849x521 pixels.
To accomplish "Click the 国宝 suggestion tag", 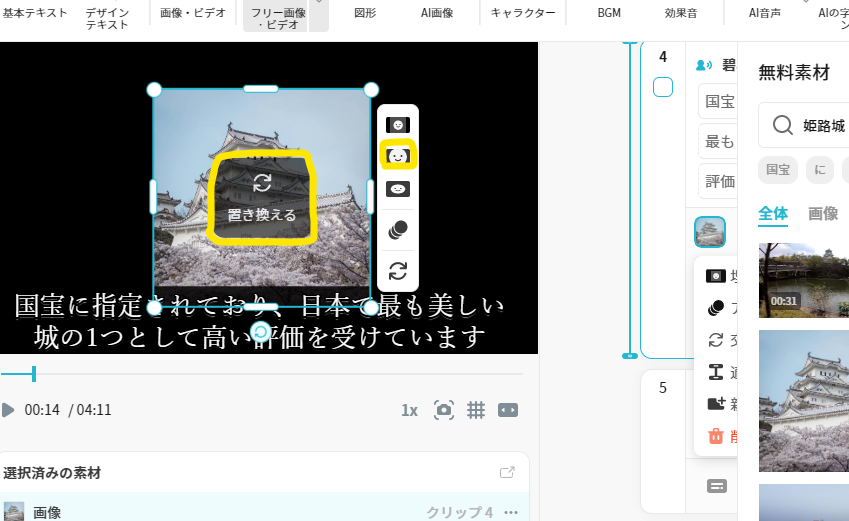I will 778,170.
